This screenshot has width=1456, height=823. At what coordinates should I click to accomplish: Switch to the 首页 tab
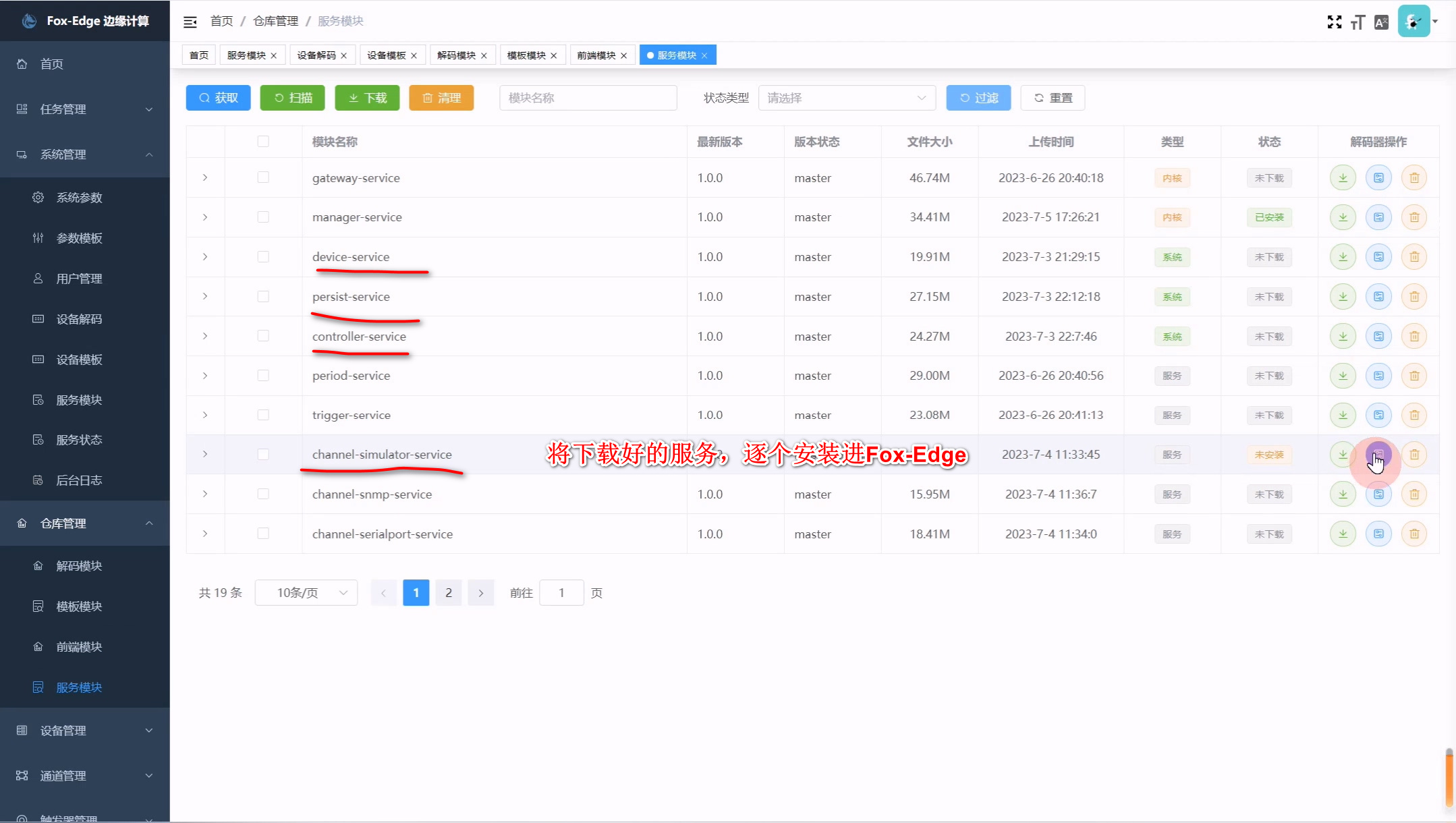(199, 55)
